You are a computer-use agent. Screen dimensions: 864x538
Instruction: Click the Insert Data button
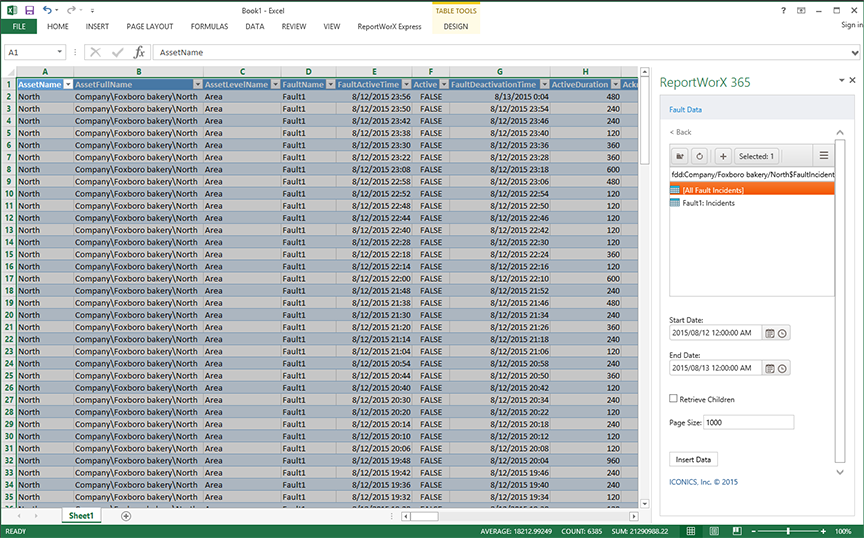pyautogui.click(x=693, y=459)
